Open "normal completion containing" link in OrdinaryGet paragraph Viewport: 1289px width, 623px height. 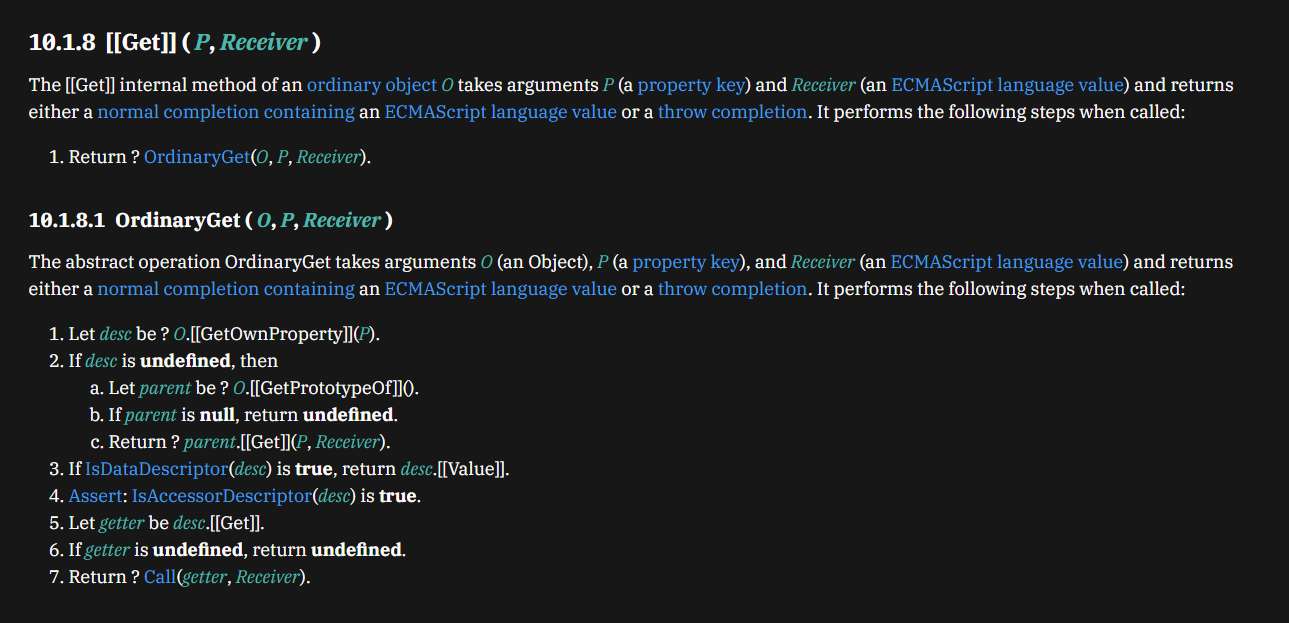(x=225, y=289)
